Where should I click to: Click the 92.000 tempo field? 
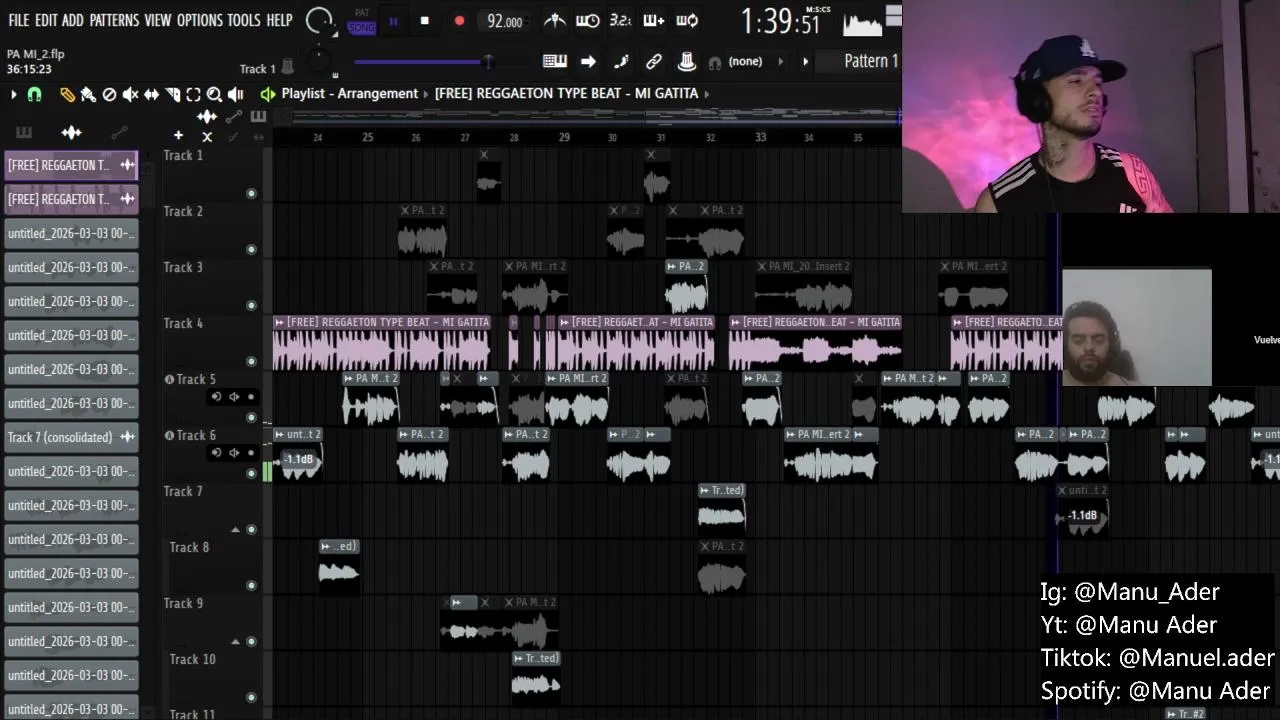(504, 21)
